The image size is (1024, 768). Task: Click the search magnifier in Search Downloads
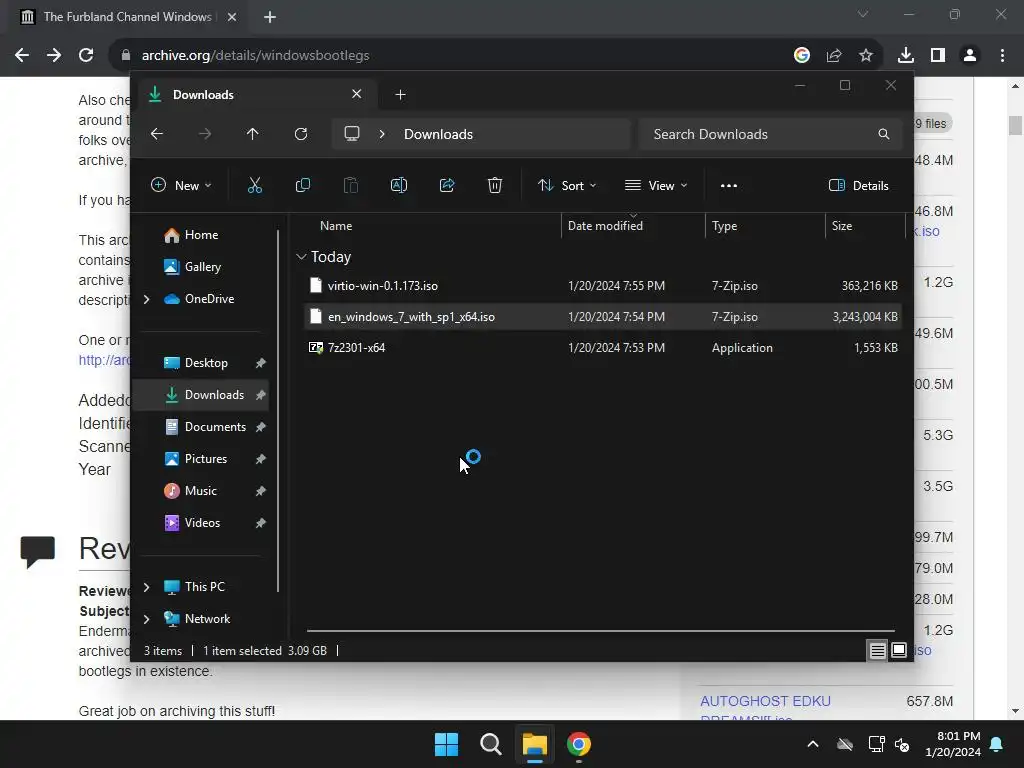884,134
